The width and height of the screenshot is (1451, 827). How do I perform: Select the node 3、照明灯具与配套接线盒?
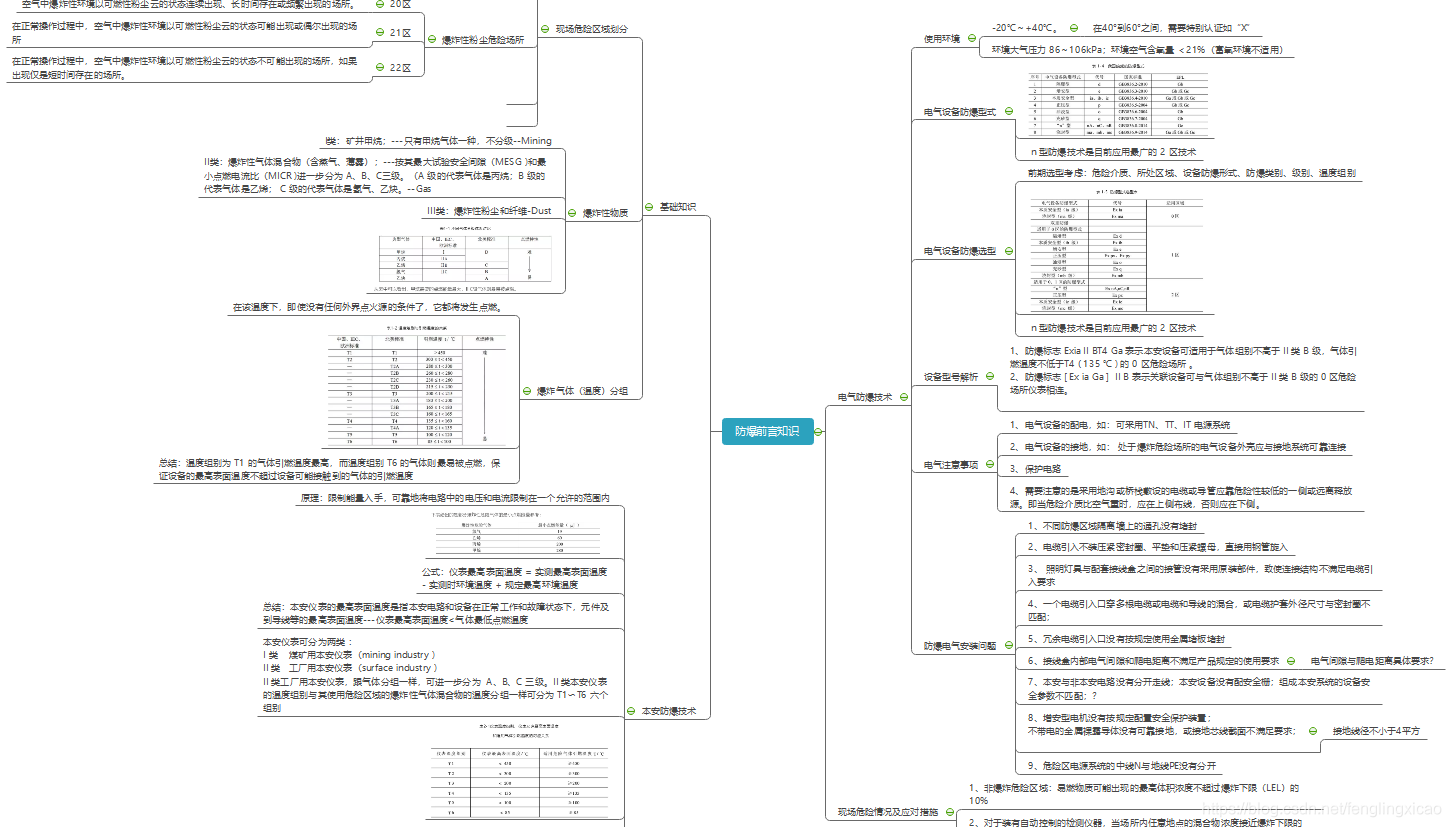pyautogui.click(x=1200, y=575)
